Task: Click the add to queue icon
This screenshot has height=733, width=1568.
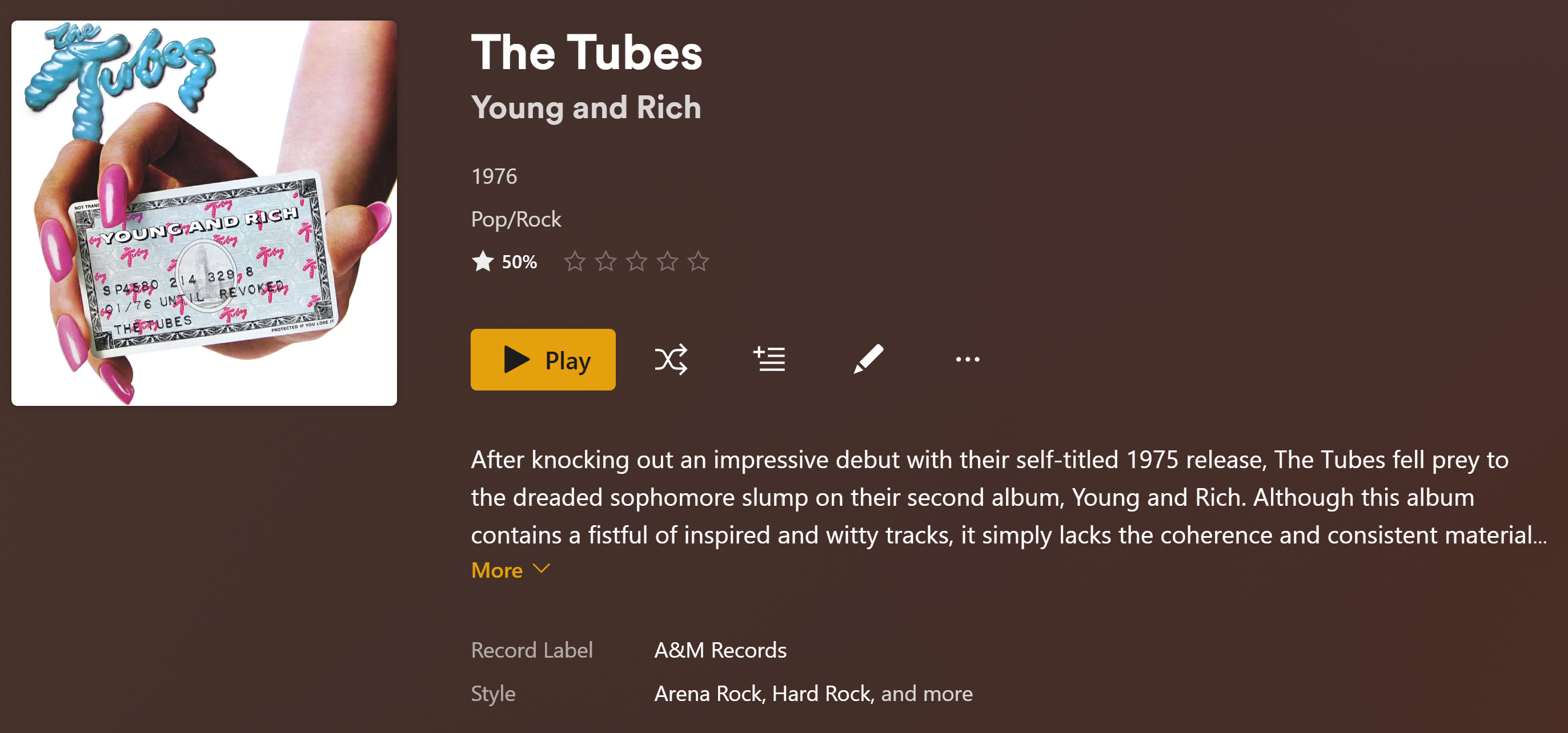Action: 769,360
